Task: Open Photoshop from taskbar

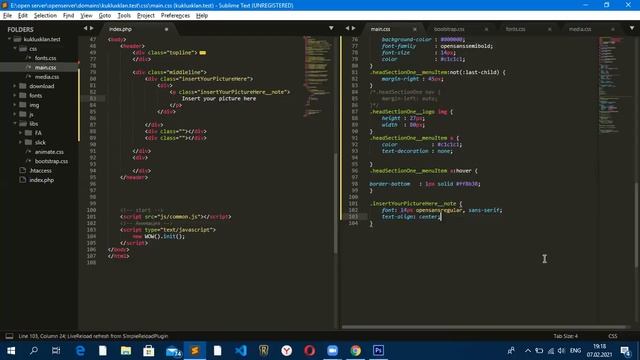Action: [x=378, y=351]
